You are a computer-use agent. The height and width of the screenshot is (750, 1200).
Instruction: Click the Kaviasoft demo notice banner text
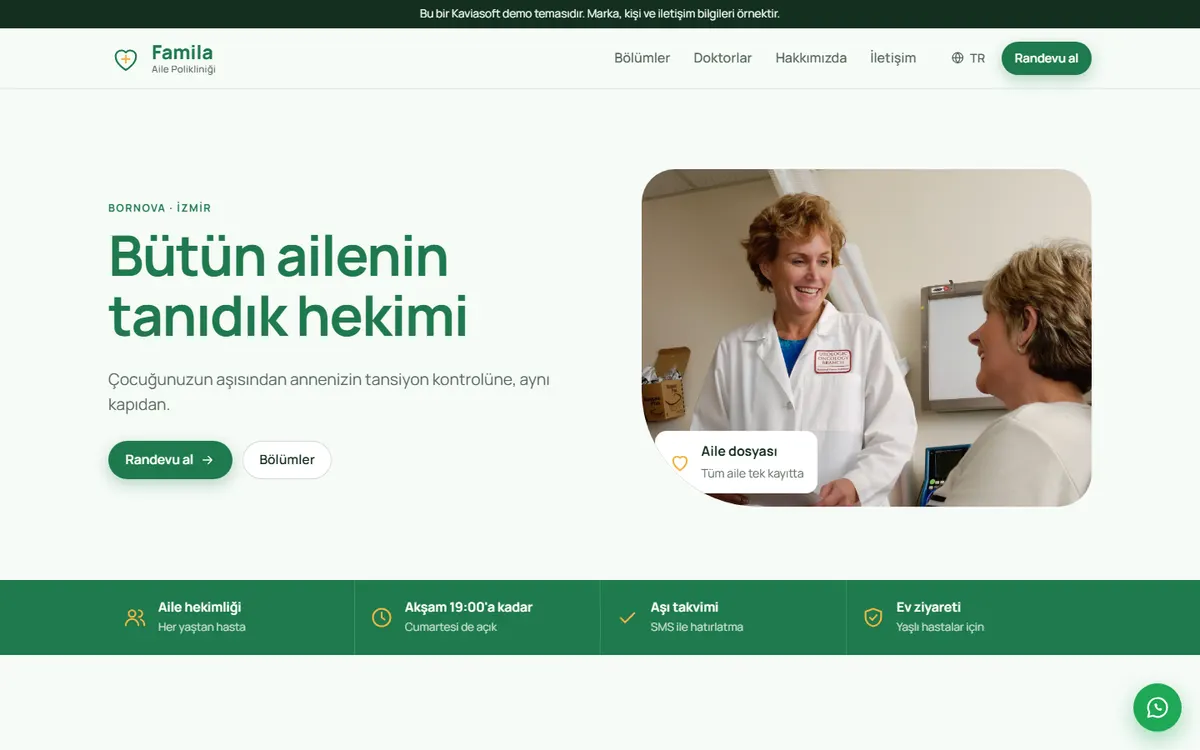(x=600, y=14)
